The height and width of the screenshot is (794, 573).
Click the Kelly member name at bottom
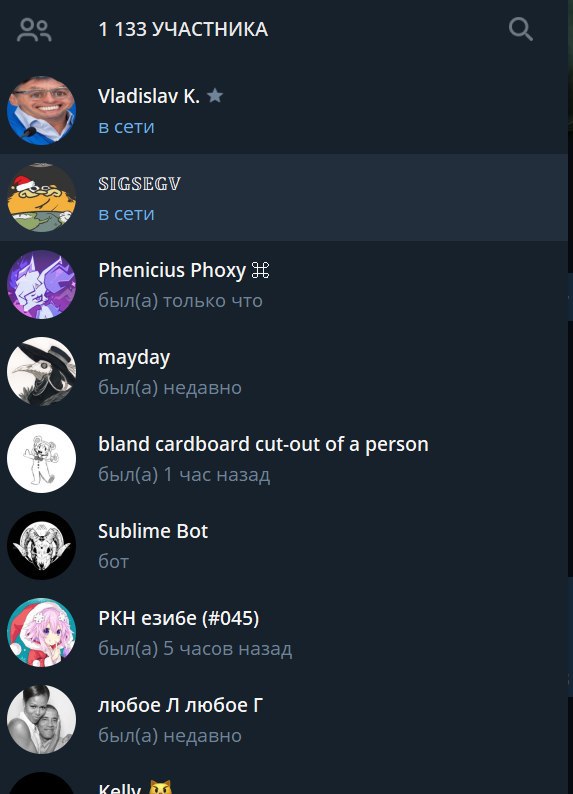[119, 788]
